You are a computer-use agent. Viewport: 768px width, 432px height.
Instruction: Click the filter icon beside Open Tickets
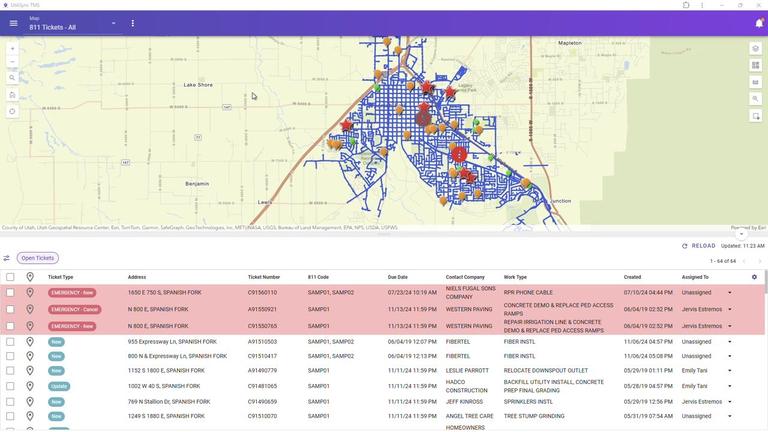click(7, 258)
